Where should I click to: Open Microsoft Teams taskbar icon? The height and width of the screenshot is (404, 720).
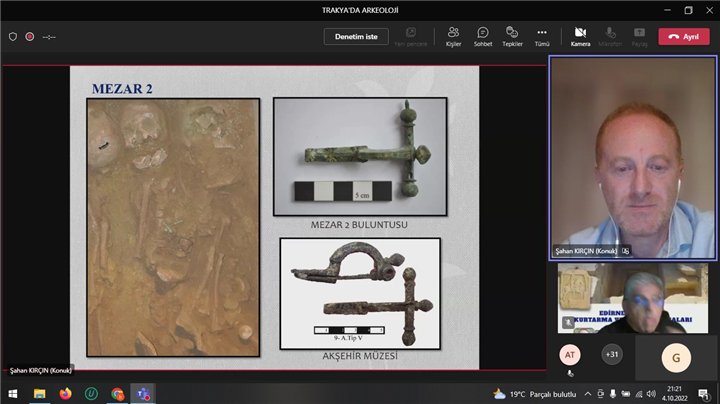pos(143,394)
